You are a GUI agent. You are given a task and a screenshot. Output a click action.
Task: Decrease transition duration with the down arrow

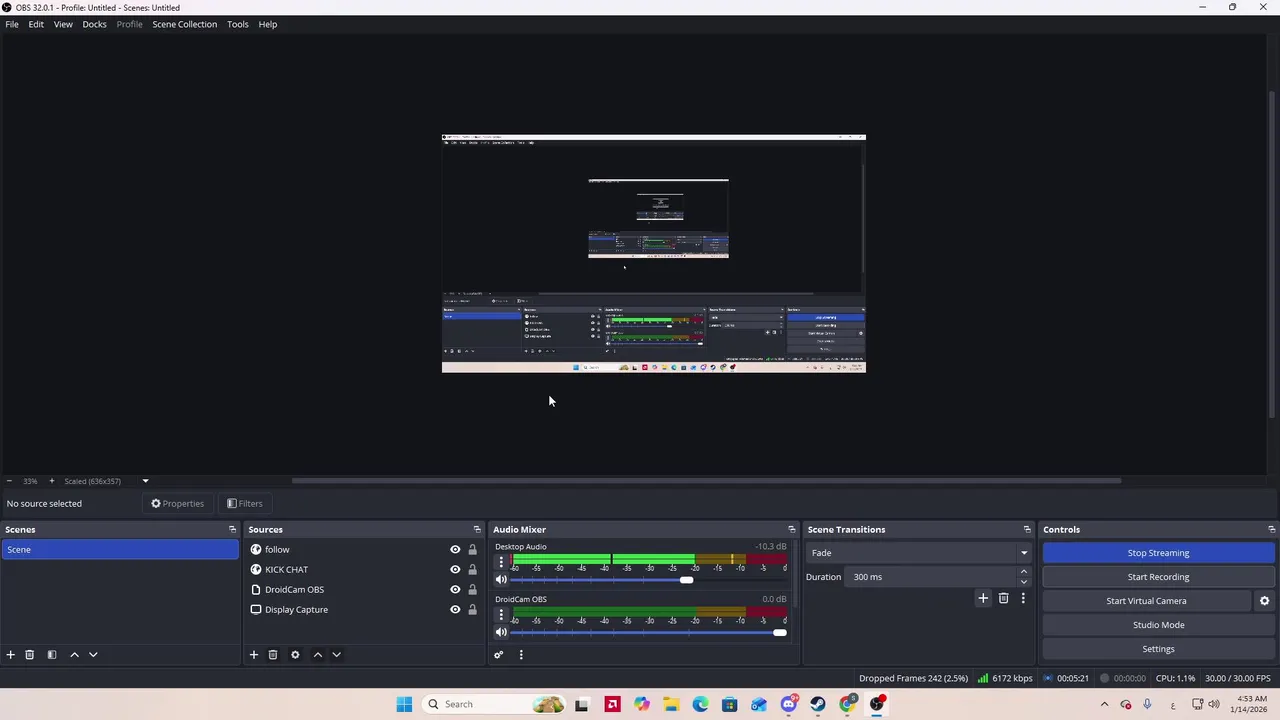pos(1023,582)
